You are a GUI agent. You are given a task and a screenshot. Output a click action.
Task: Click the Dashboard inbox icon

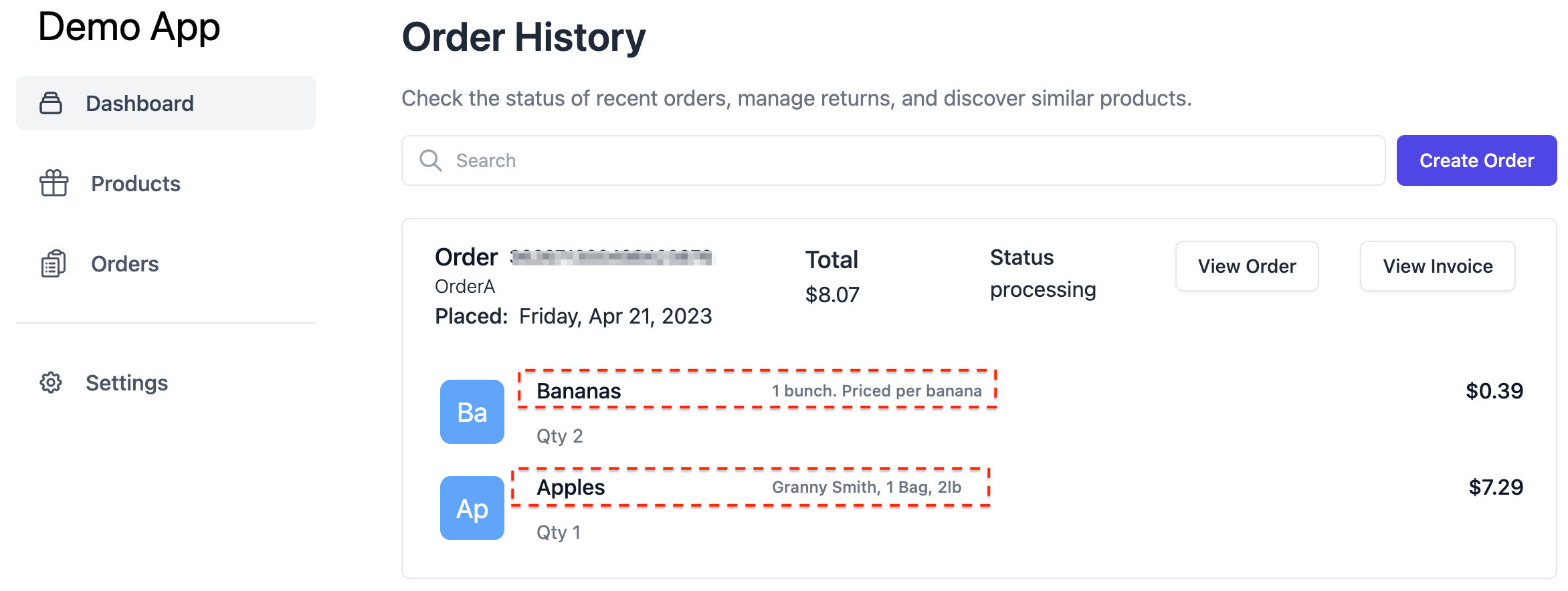point(51,103)
